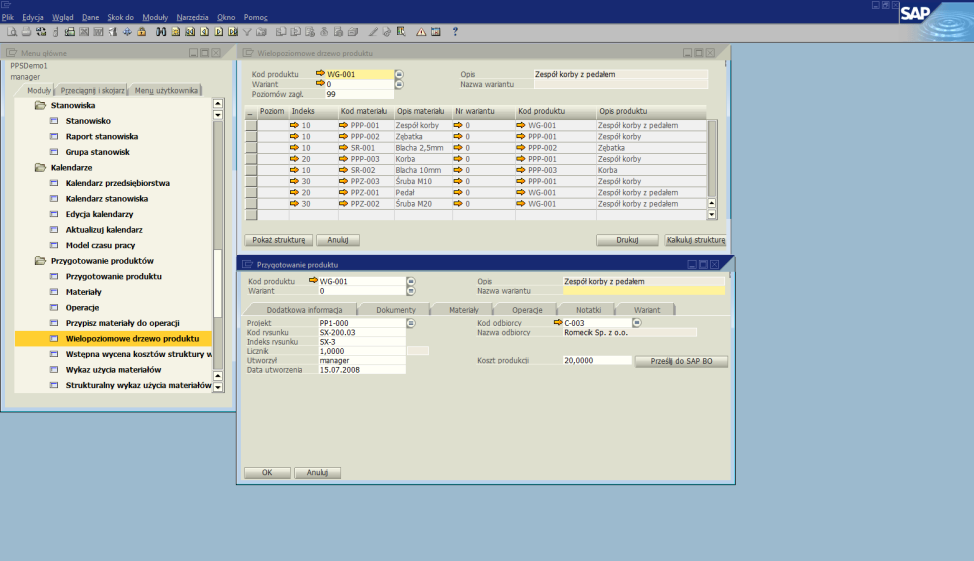Open the Przeciągnij i skojarz tab
The width and height of the screenshot is (974, 561).
(93, 90)
